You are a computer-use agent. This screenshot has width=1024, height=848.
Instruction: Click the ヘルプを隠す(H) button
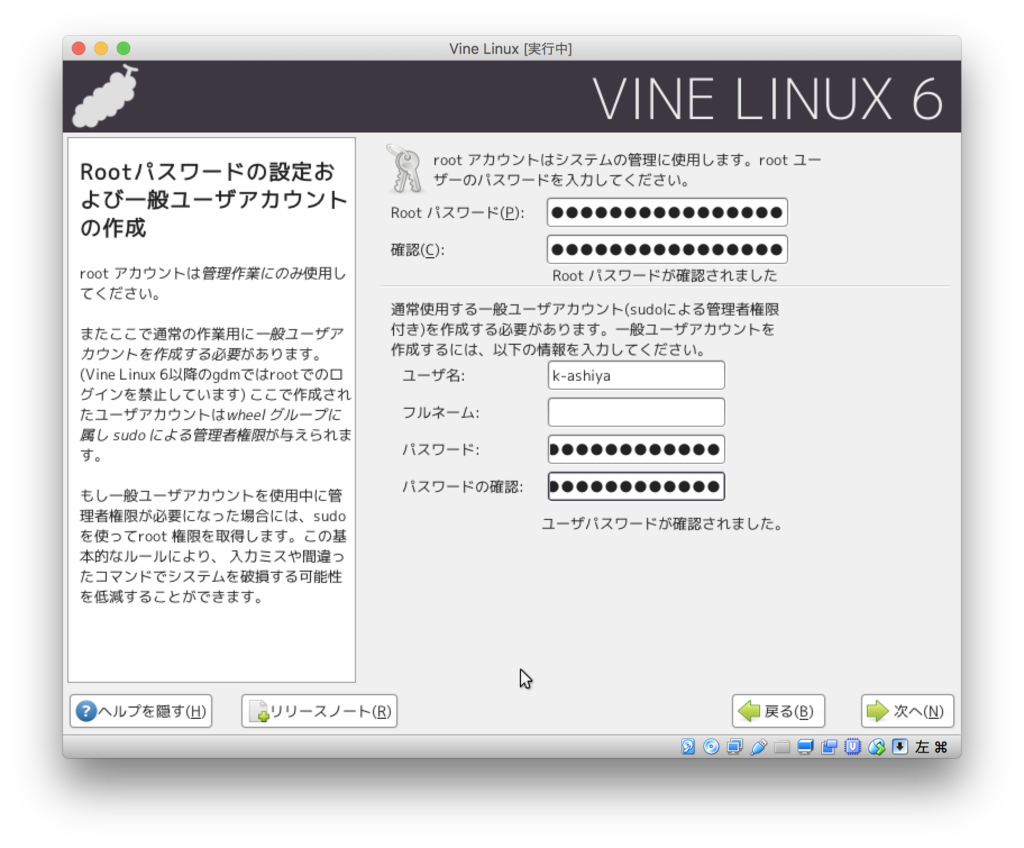(x=141, y=711)
